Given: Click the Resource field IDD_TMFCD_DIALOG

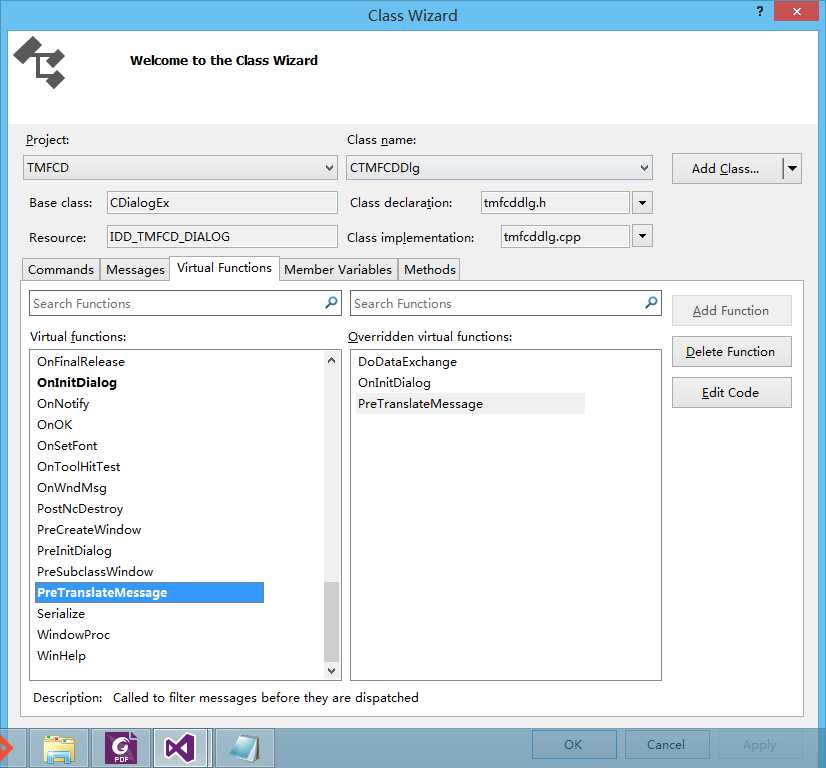Looking at the screenshot, I should (222, 237).
